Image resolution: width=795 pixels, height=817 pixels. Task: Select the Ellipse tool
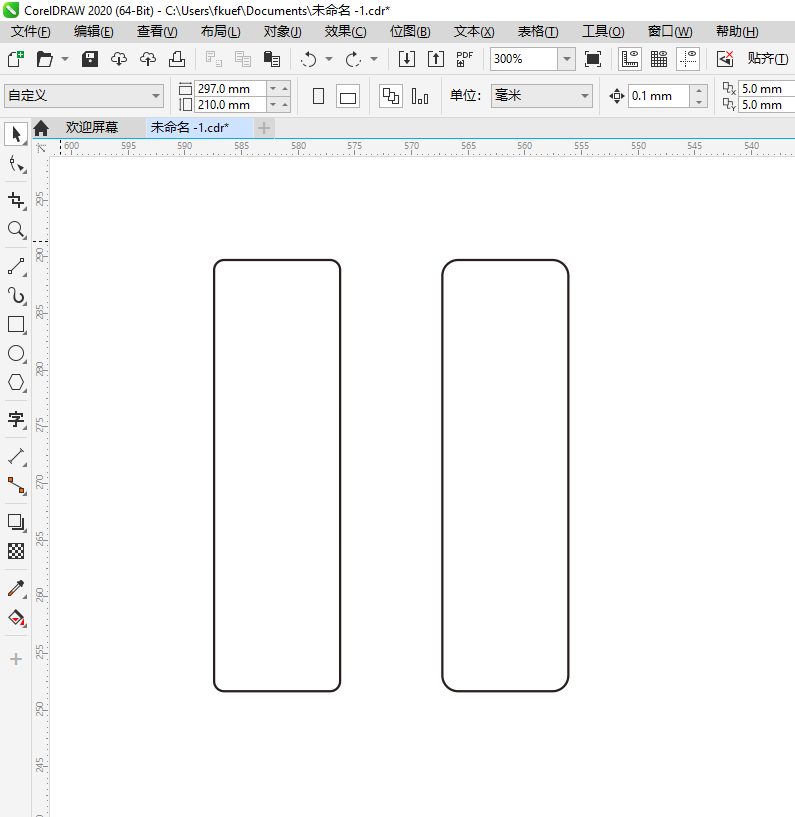tap(16, 354)
